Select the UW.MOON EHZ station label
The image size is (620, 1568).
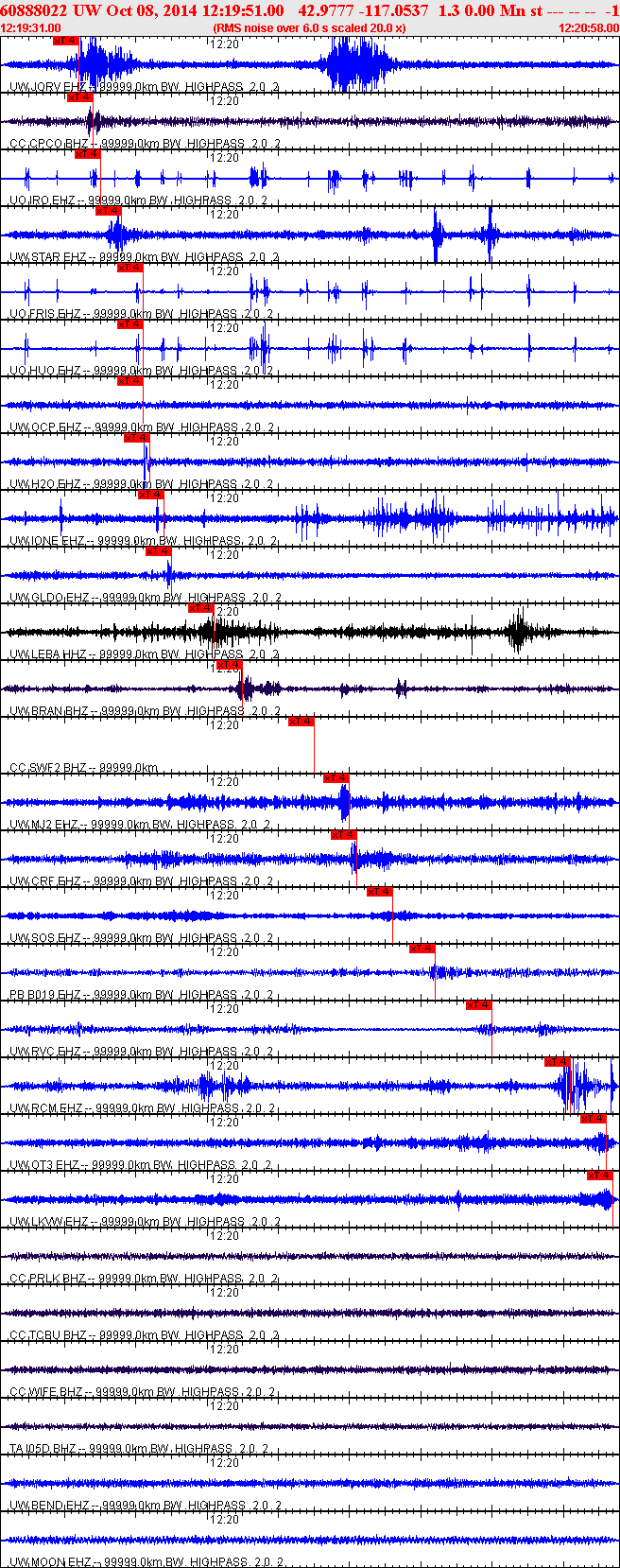[x=48, y=1562]
